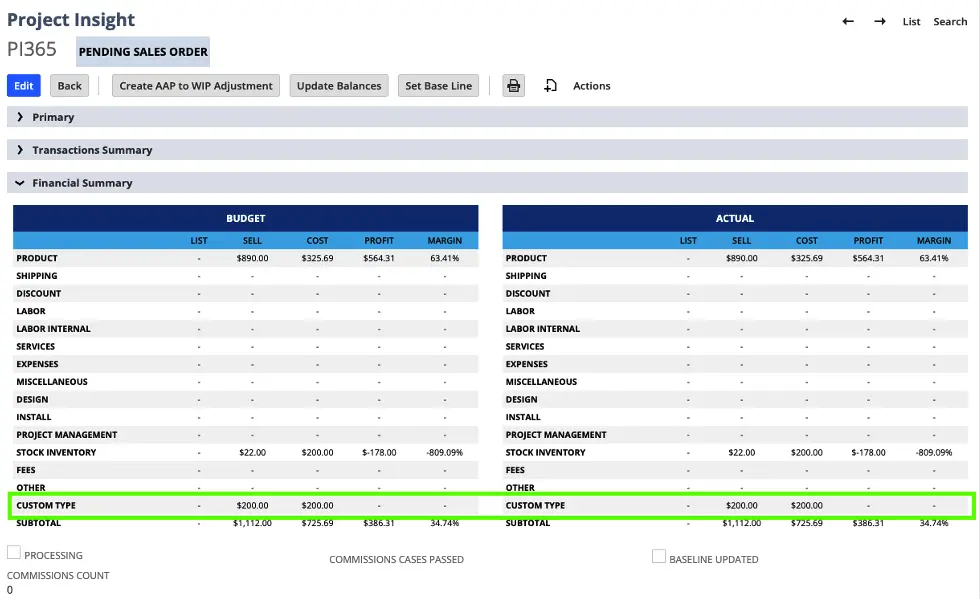The height and width of the screenshot is (599, 980).
Task: Click the BUDGET table header
Action: coord(246,218)
